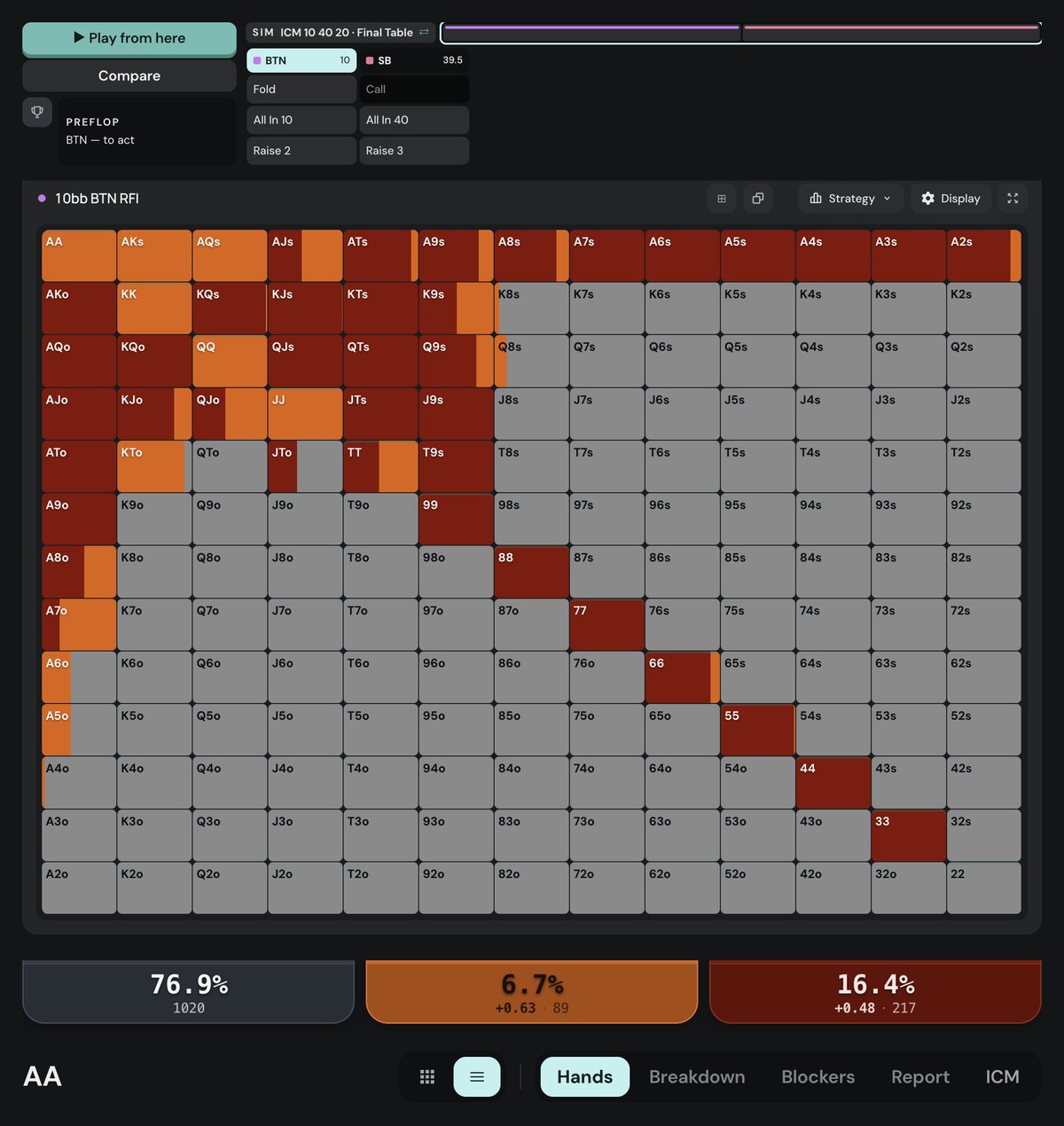Choose BTN All In 10 action
This screenshot has height=1126, width=1064.
[301, 120]
